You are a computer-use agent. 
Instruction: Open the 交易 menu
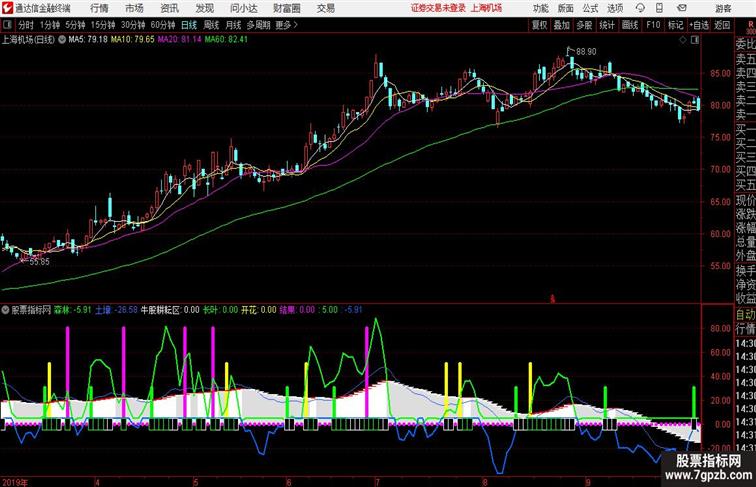coord(325,8)
